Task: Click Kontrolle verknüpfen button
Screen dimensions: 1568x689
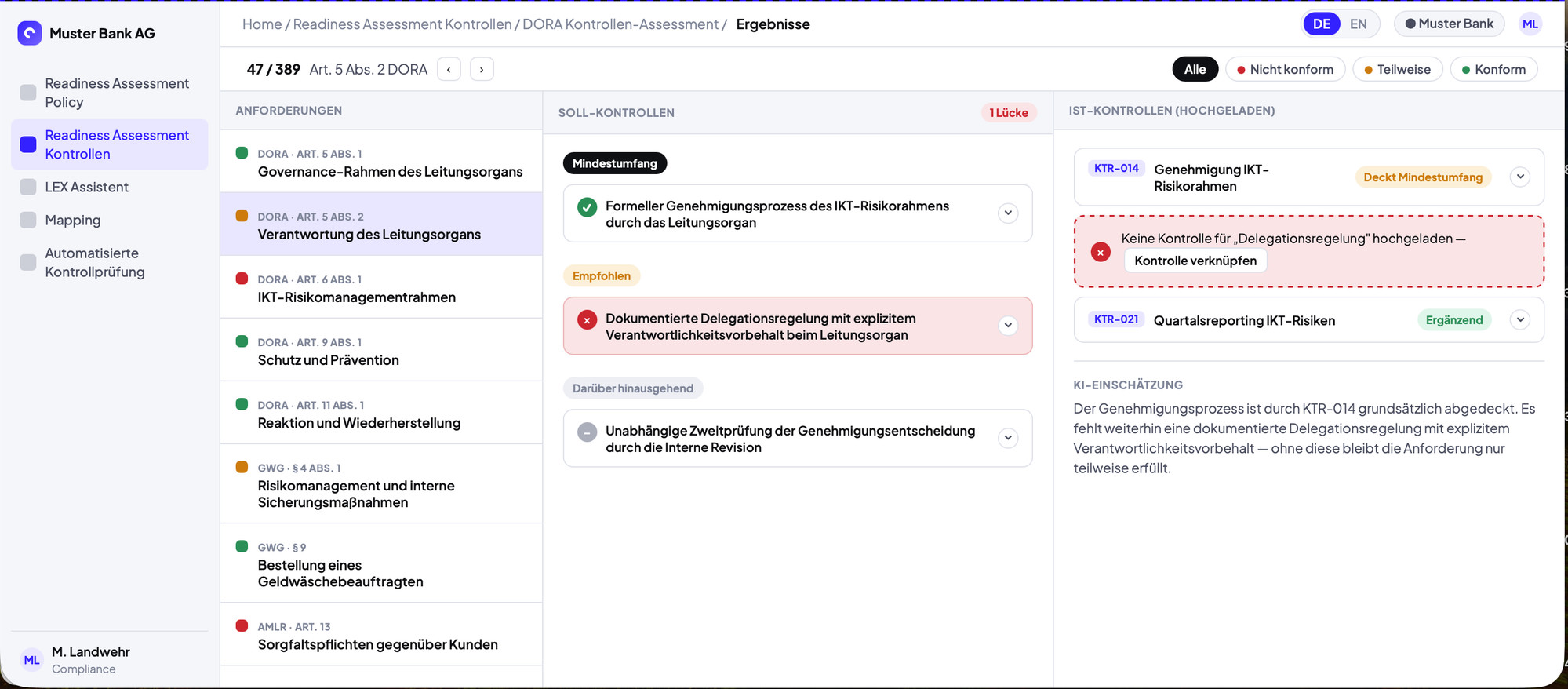Action: click(1195, 261)
